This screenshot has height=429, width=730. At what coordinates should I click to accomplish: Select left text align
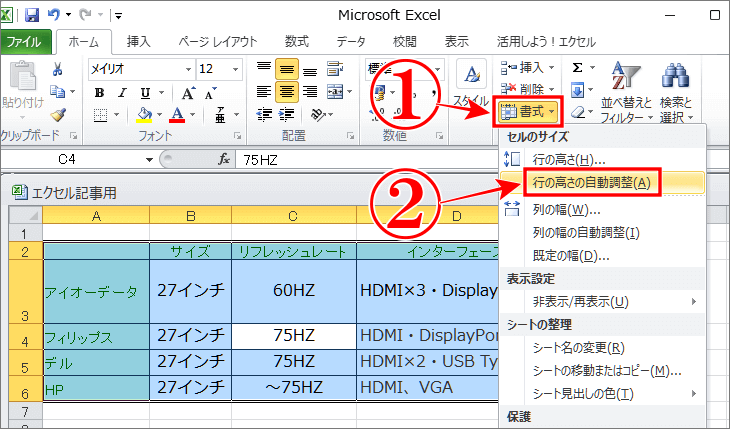(x=264, y=92)
